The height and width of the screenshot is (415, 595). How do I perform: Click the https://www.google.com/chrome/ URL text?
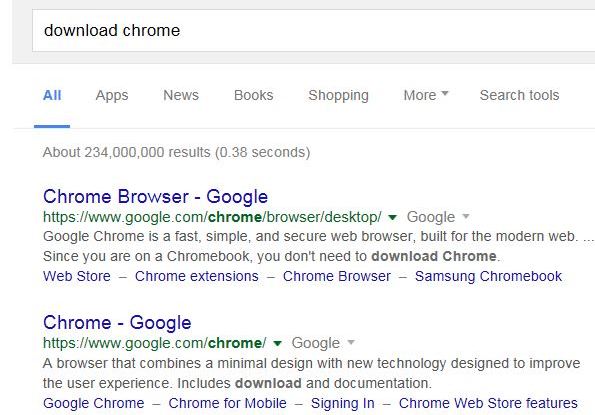pos(154,343)
